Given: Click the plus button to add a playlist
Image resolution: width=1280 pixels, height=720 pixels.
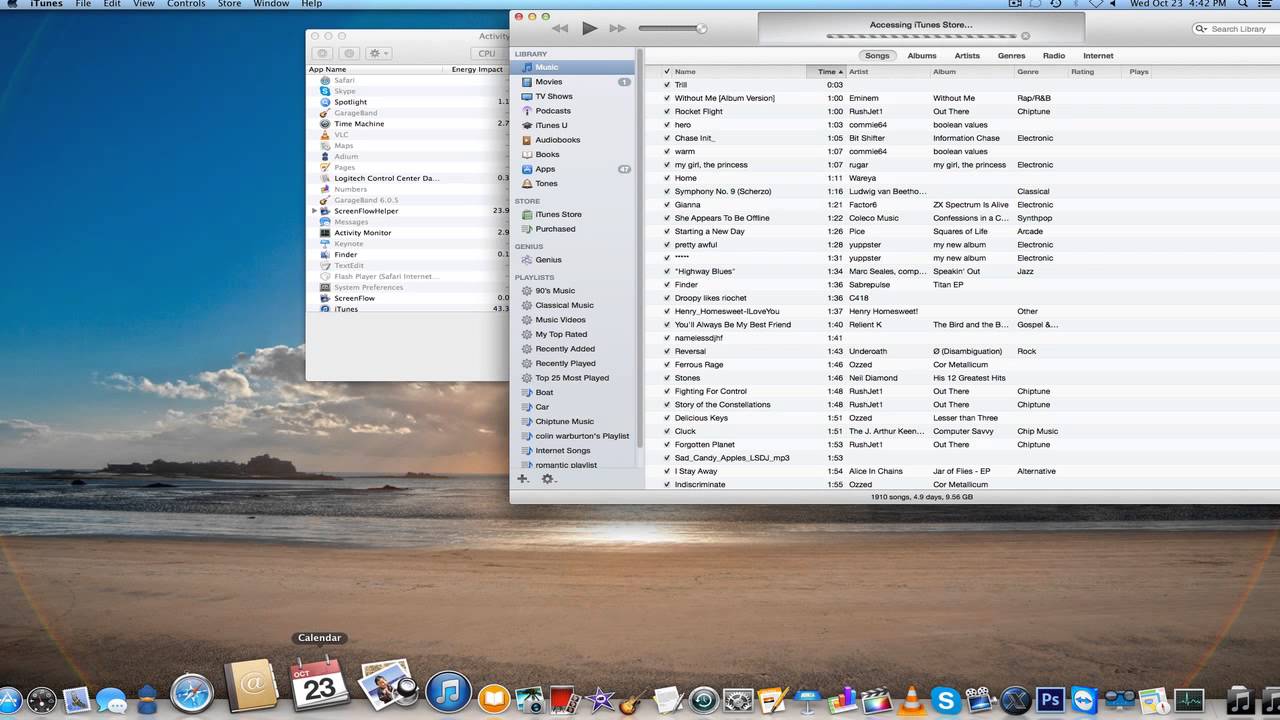Looking at the screenshot, I should pos(522,479).
